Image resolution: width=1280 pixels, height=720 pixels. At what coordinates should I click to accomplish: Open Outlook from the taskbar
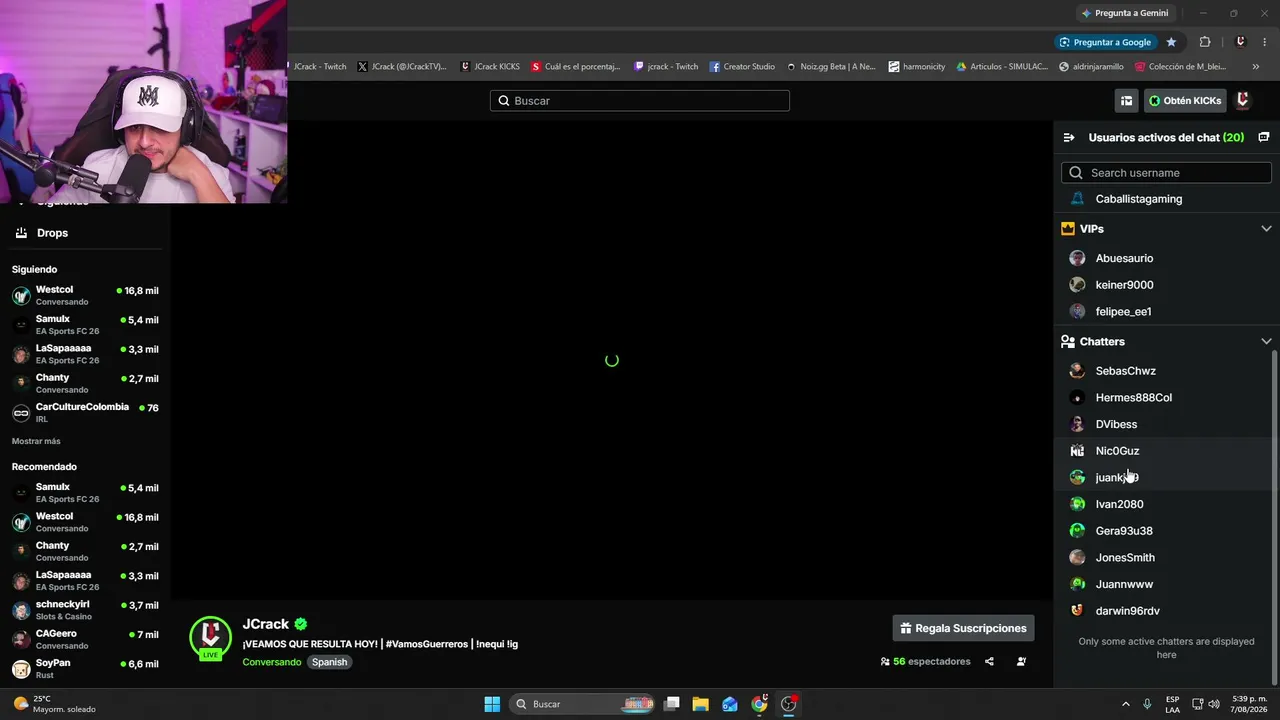coord(730,704)
